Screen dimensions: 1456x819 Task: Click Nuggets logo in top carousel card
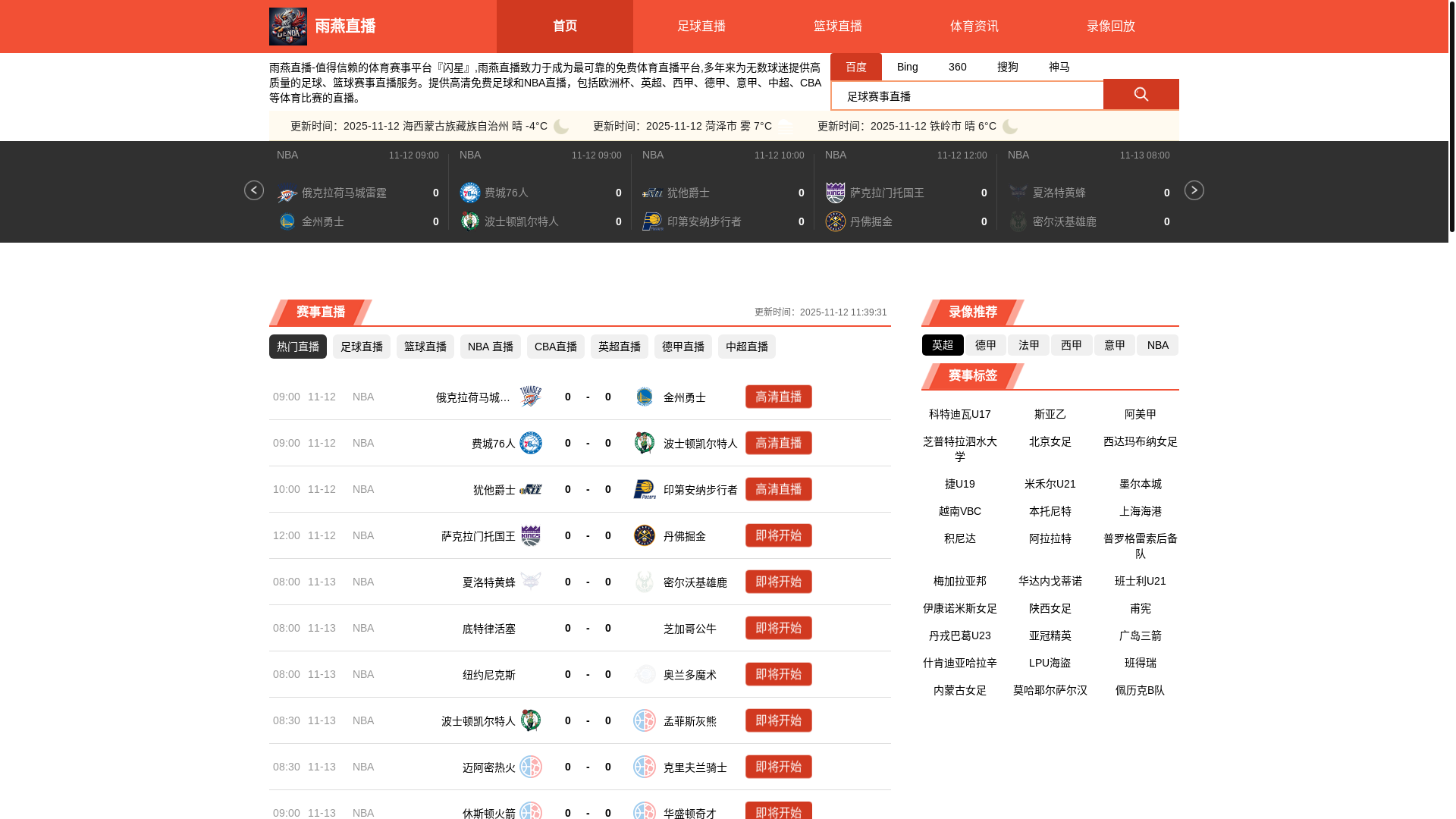tap(836, 221)
